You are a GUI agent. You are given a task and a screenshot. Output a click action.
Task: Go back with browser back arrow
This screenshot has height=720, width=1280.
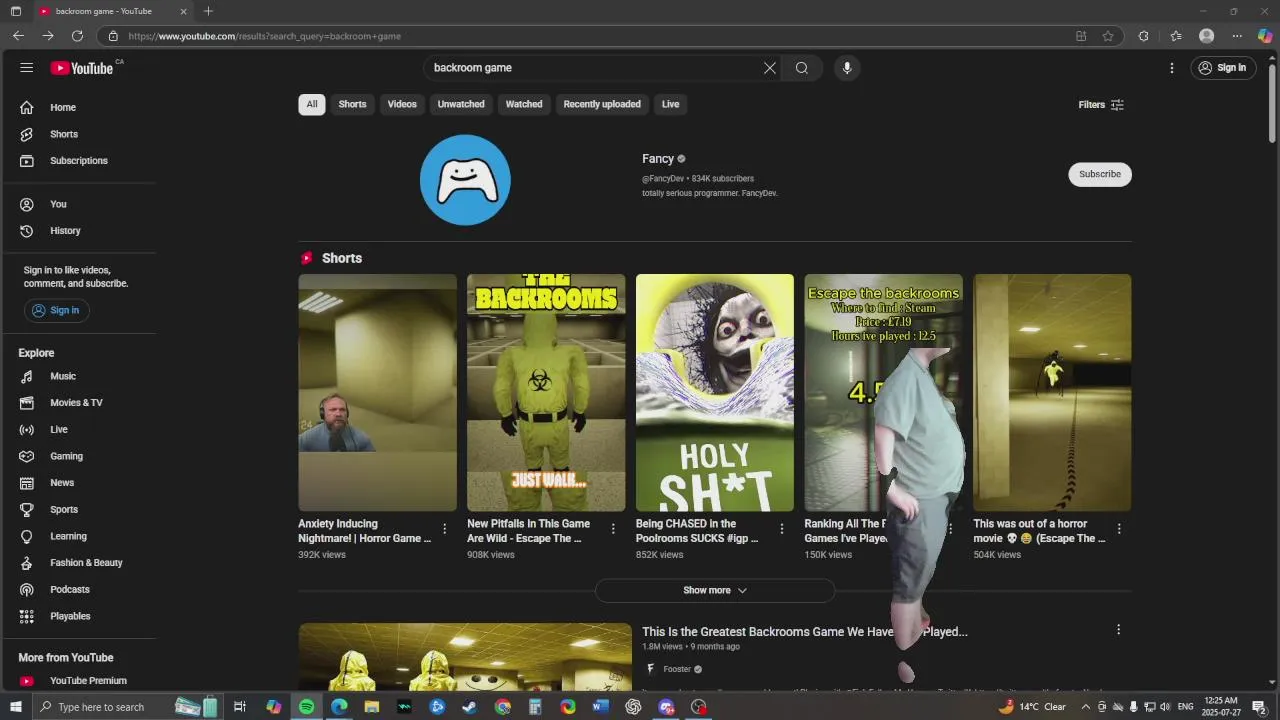[18, 36]
